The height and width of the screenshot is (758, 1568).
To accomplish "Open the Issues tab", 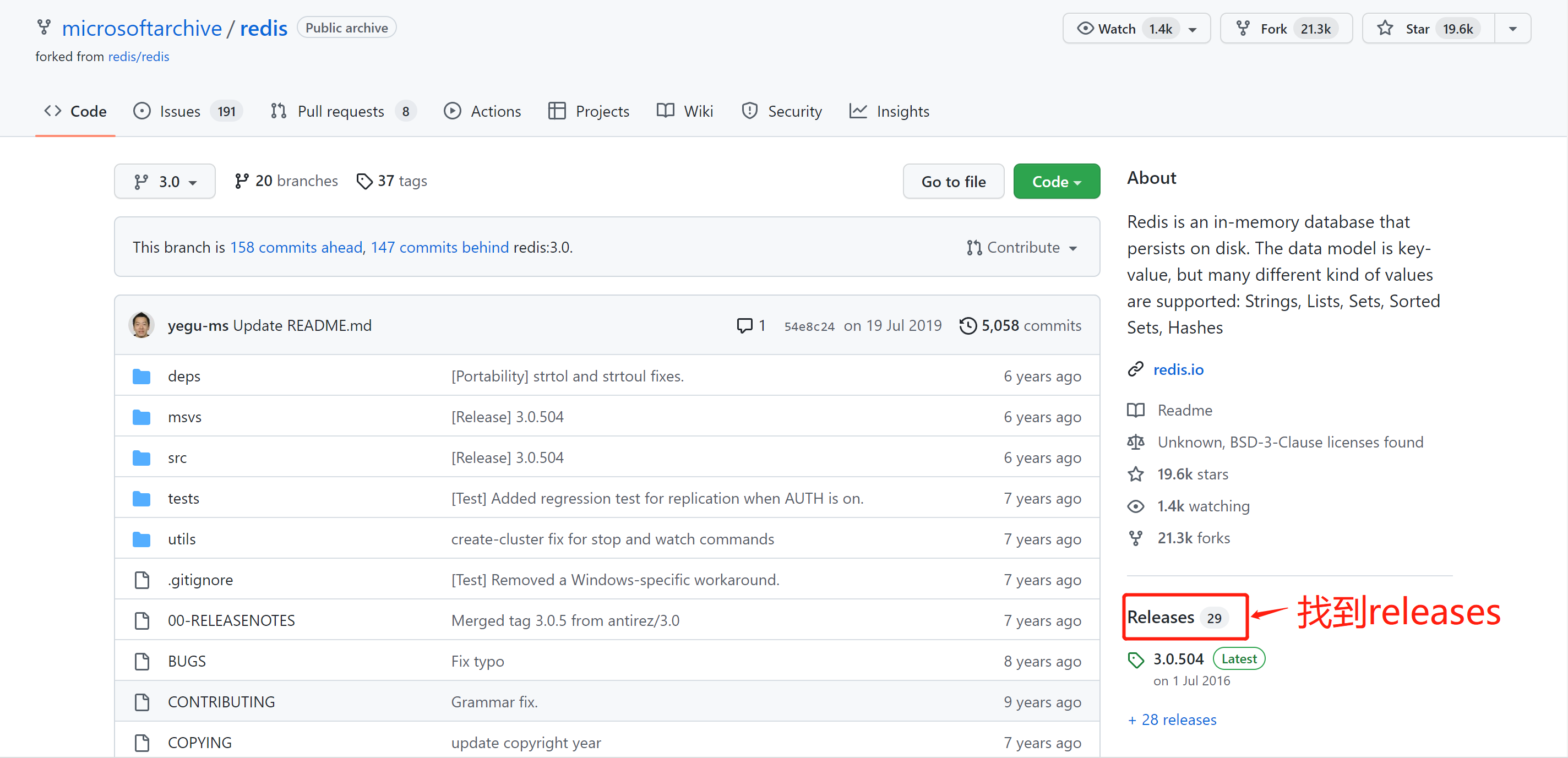I will click(x=188, y=111).
